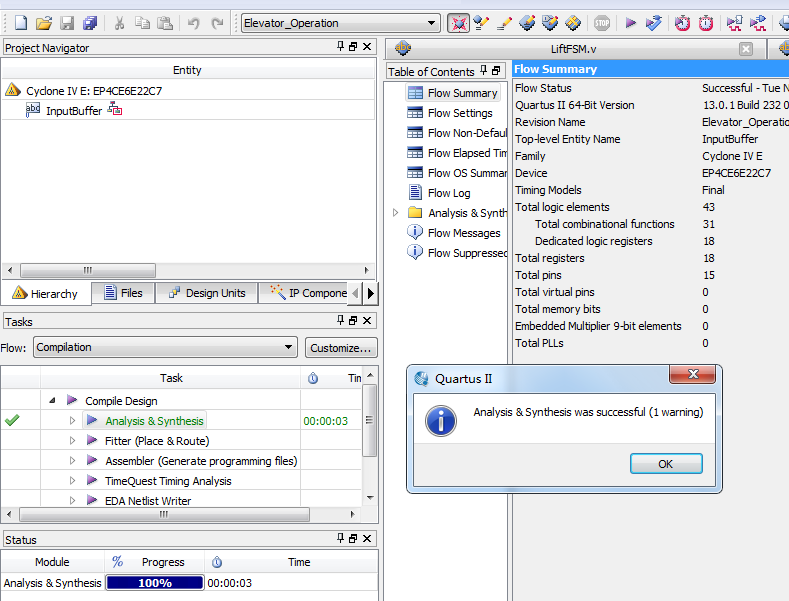Click the checkmark-with-pencil assignment icon
This screenshot has height=601, width=789.
[482, 23]
